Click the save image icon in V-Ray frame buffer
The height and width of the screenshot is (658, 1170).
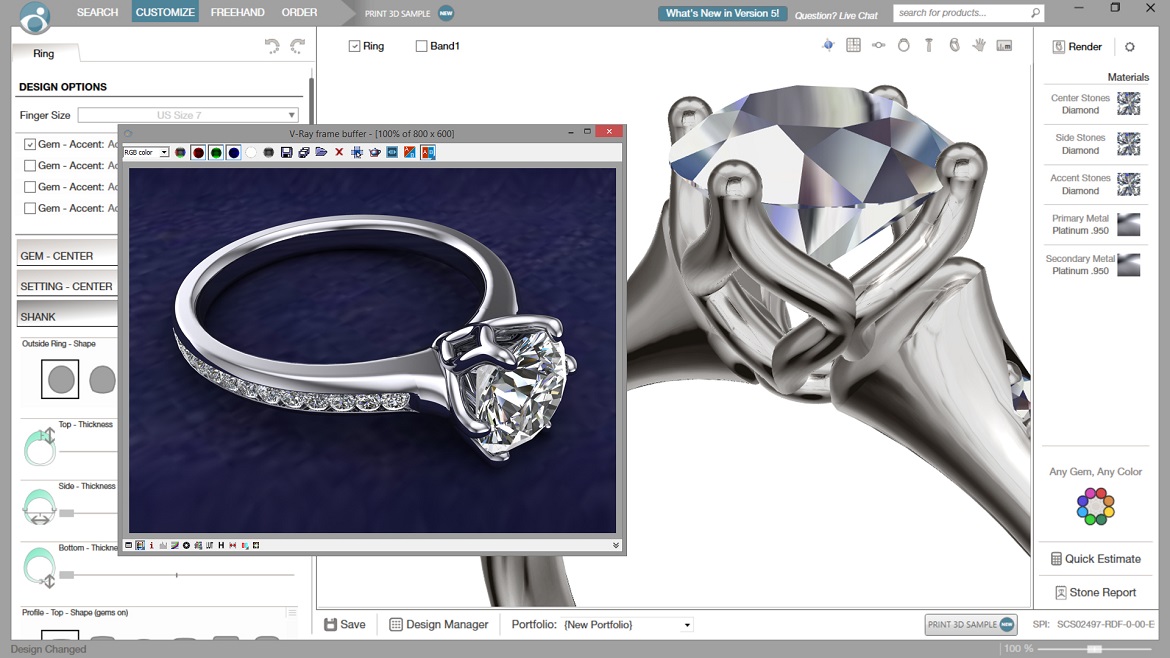286,152
